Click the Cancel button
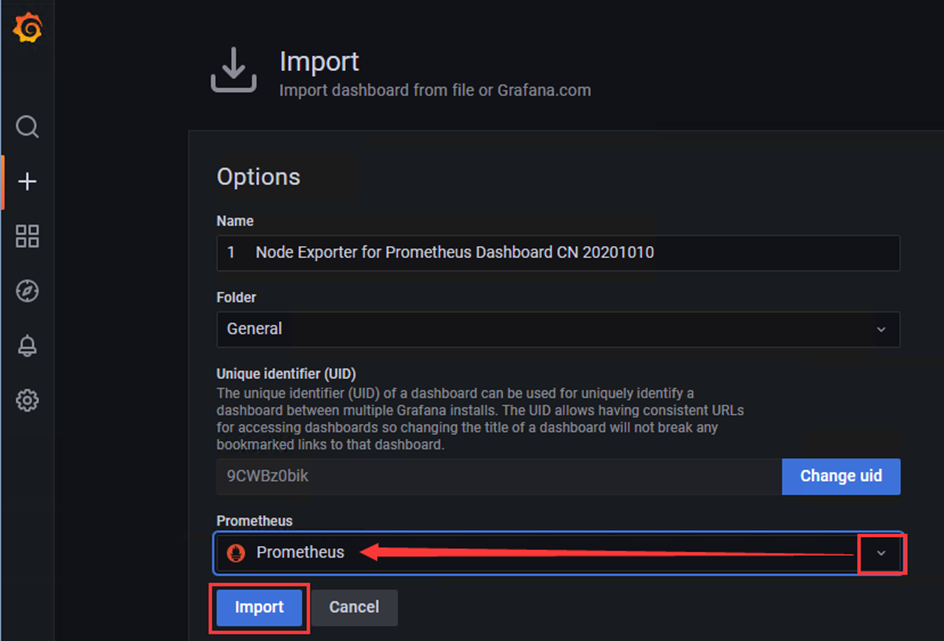 [354, 607]
